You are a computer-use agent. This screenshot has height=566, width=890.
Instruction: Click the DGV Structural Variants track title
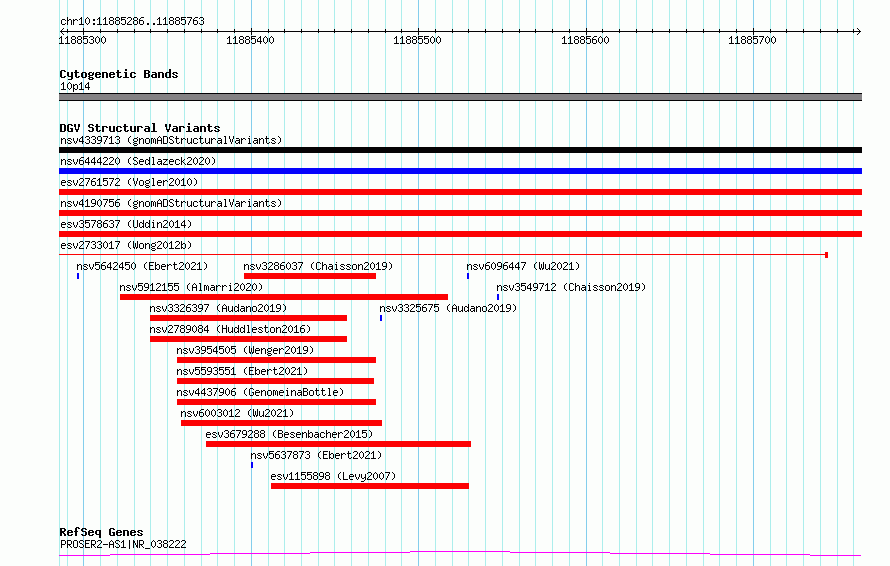point(140,128)
